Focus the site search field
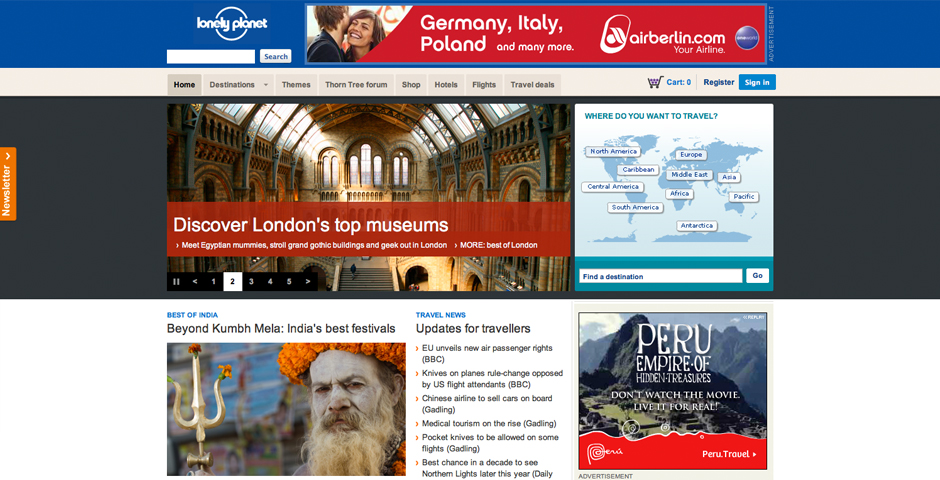 click(x=211, y=56)
